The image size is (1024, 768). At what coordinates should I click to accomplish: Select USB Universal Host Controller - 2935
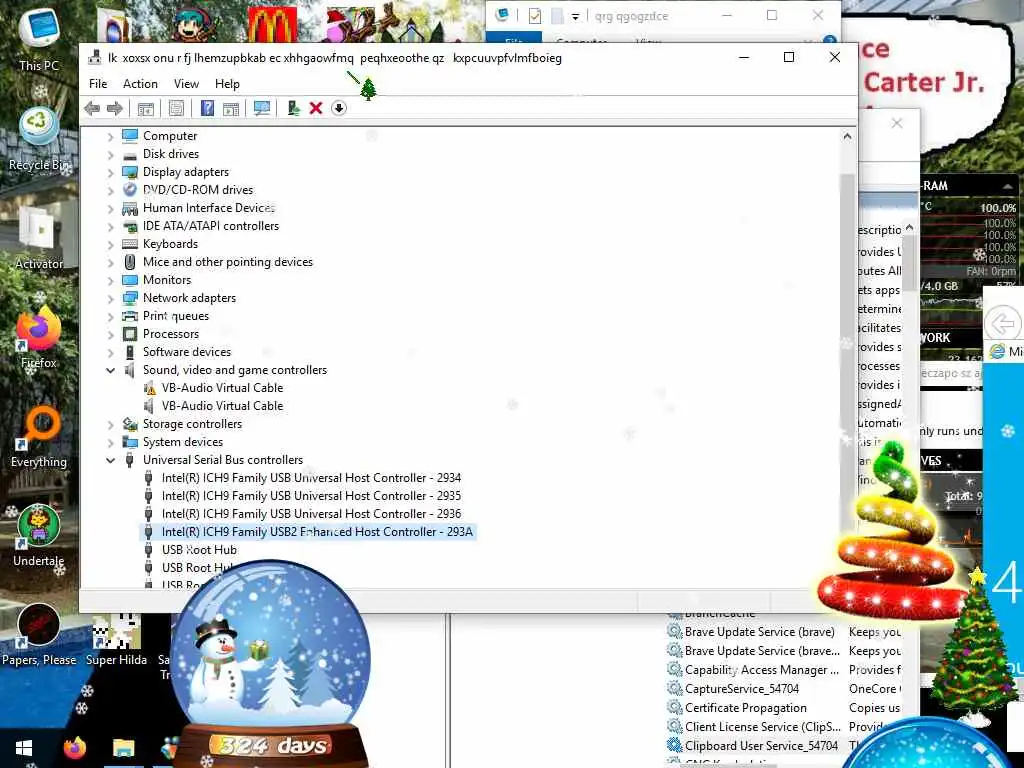coord(311,496)
